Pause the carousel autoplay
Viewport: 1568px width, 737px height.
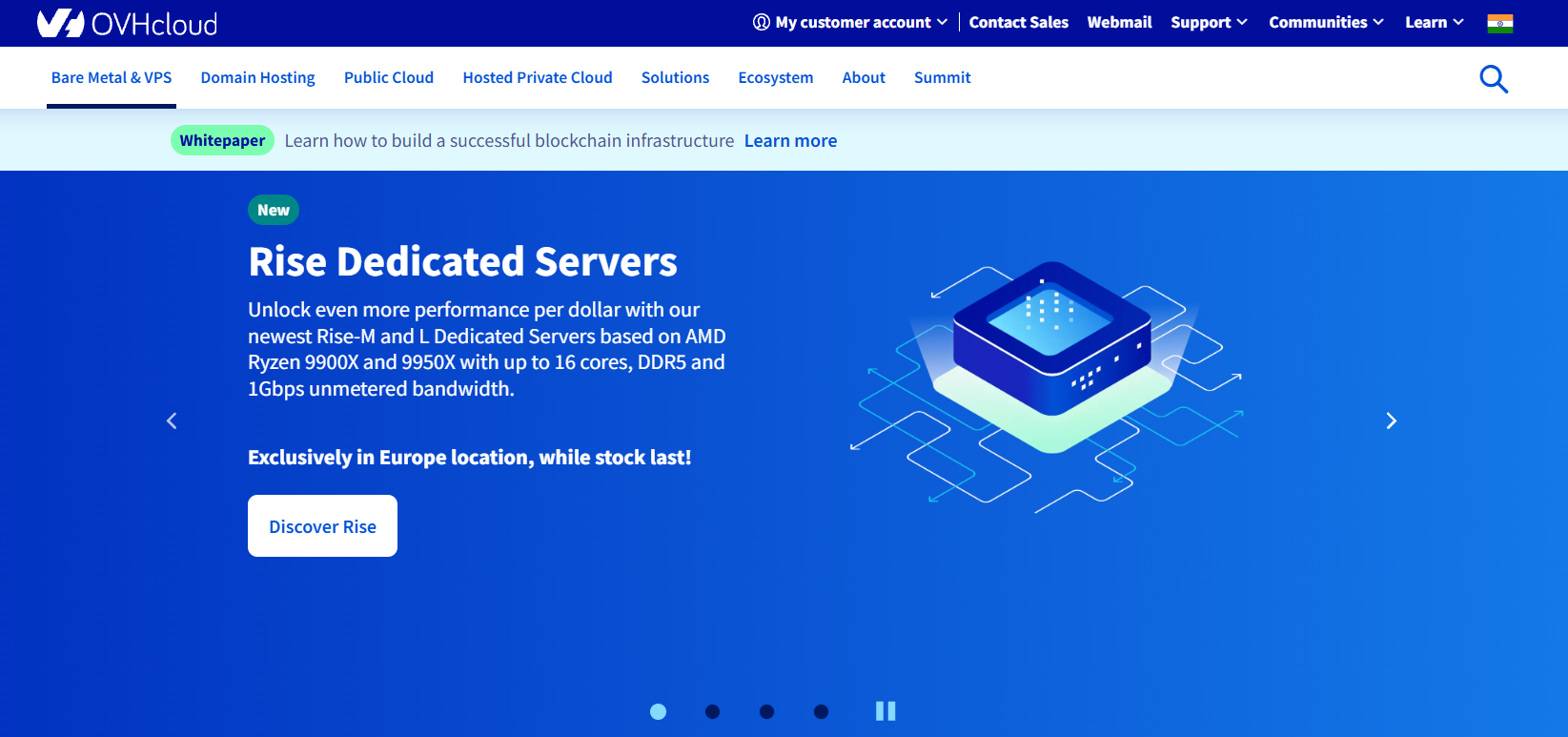point(886,711)
